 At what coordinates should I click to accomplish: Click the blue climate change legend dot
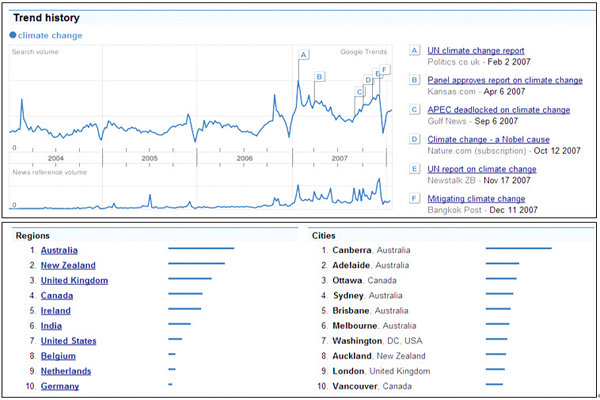[13, 35]
